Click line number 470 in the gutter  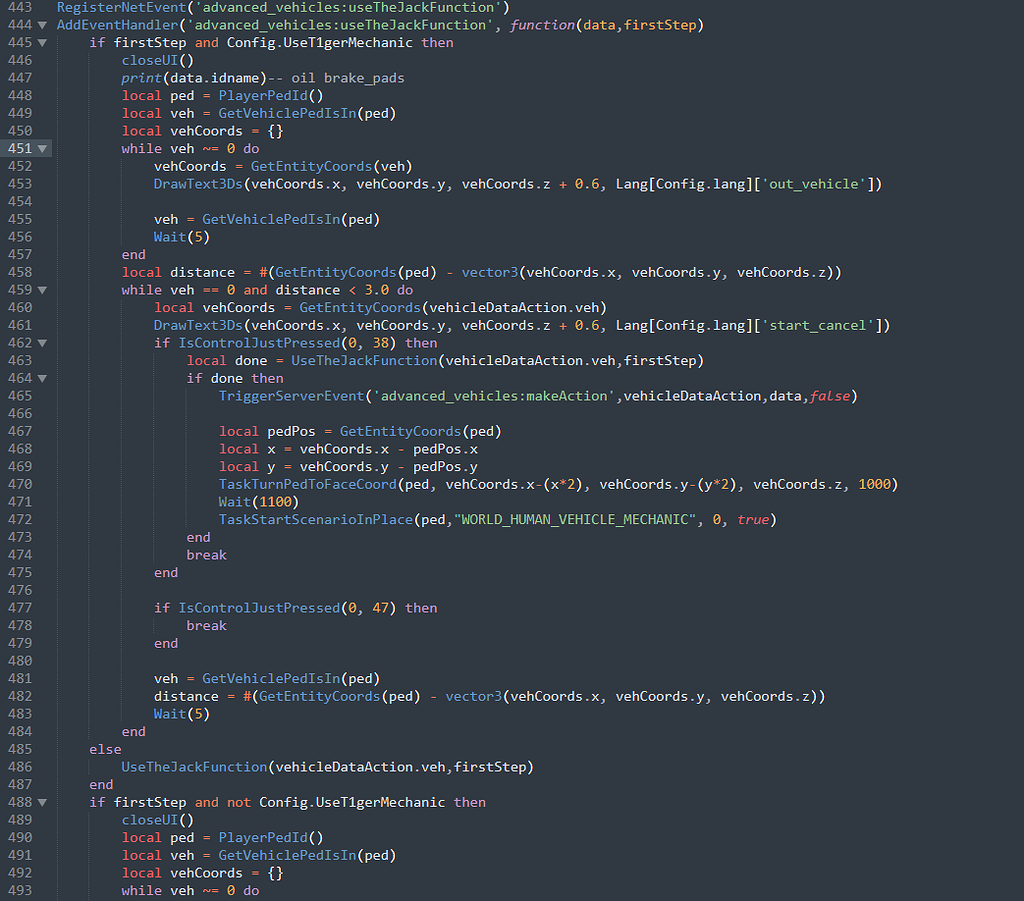pyautogui.click(x=21, y=484)
